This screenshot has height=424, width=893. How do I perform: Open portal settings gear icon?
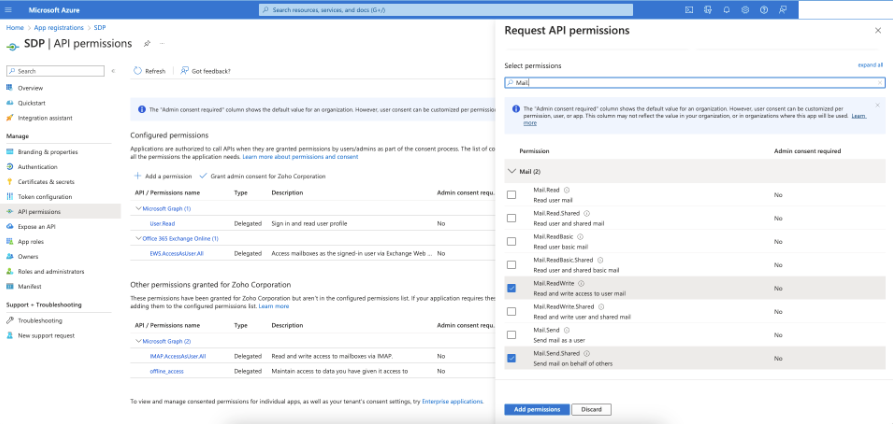coord(744,9)
